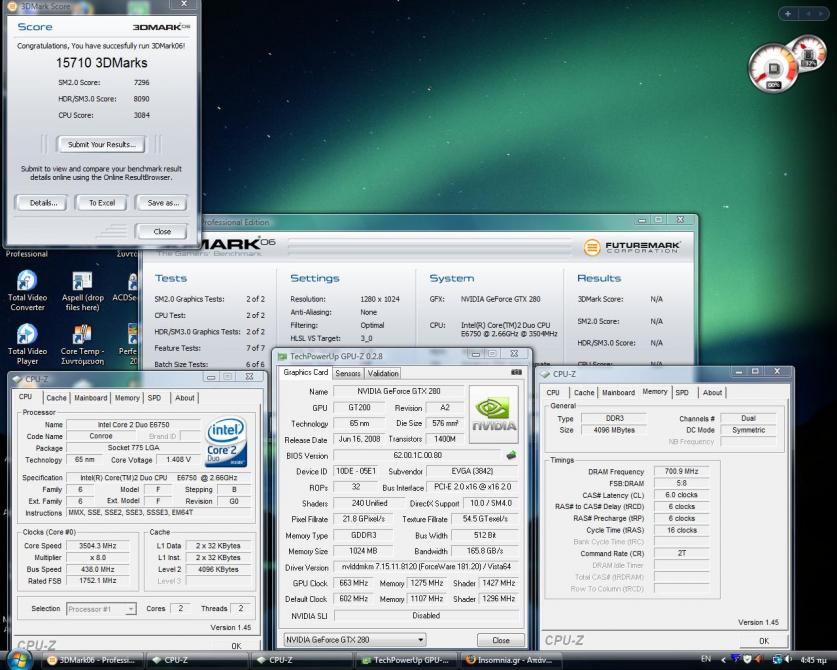Launch Total Video Player desktop icon
This screenshot has width=837, height=670.
coord(27,344)
